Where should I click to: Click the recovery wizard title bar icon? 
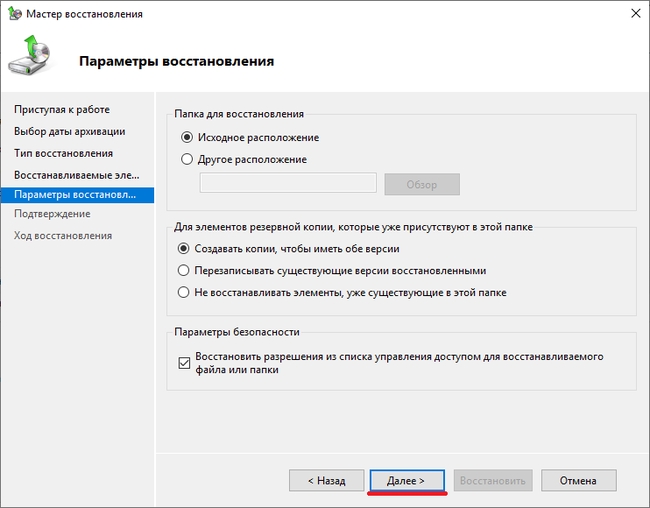tap(15, 14)
